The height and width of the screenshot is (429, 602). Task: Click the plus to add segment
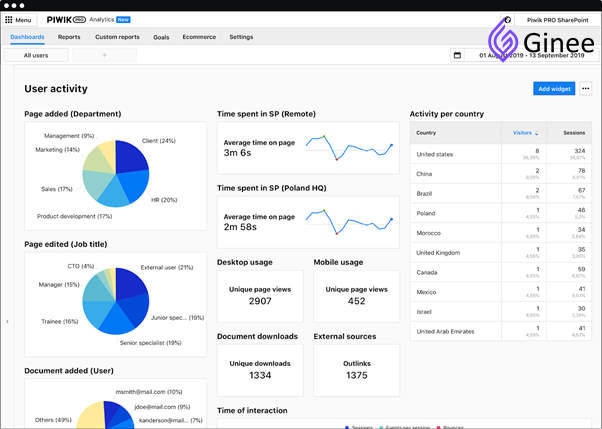(x=104, y=55)
